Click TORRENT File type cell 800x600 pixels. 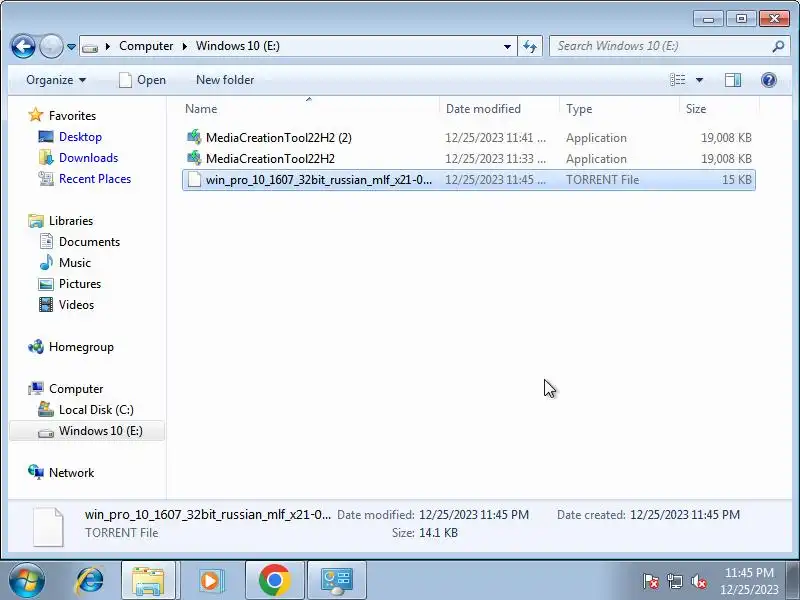tap(603, 180)
